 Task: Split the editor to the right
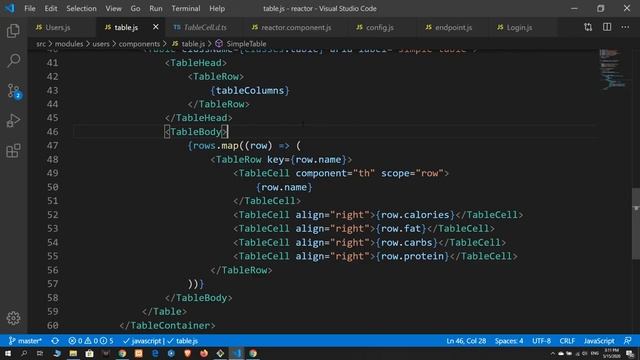pos(607,27)
